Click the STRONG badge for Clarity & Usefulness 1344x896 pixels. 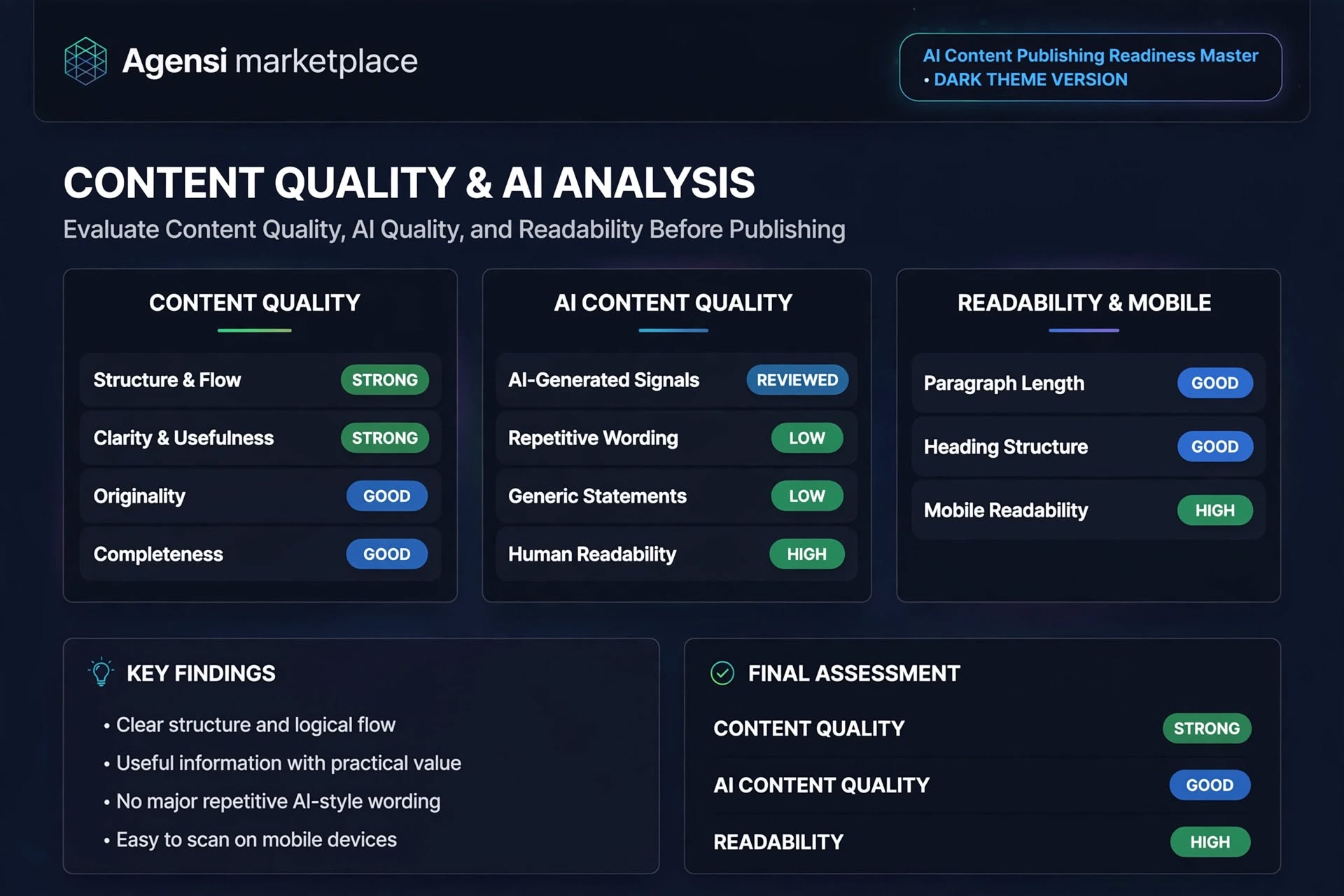click(x=385, y=438)
